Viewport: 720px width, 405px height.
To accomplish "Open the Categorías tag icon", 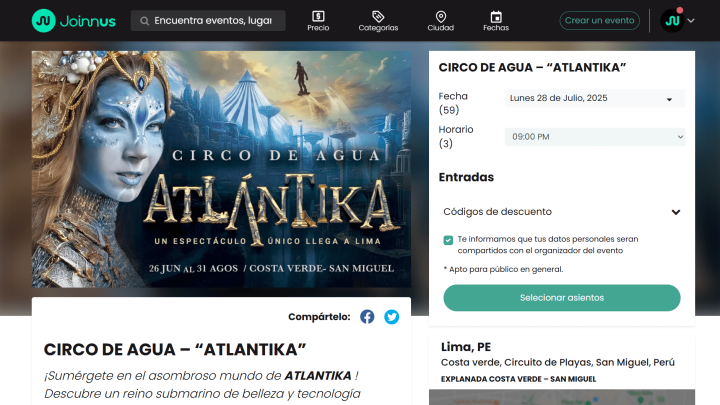I will point(378,17).
